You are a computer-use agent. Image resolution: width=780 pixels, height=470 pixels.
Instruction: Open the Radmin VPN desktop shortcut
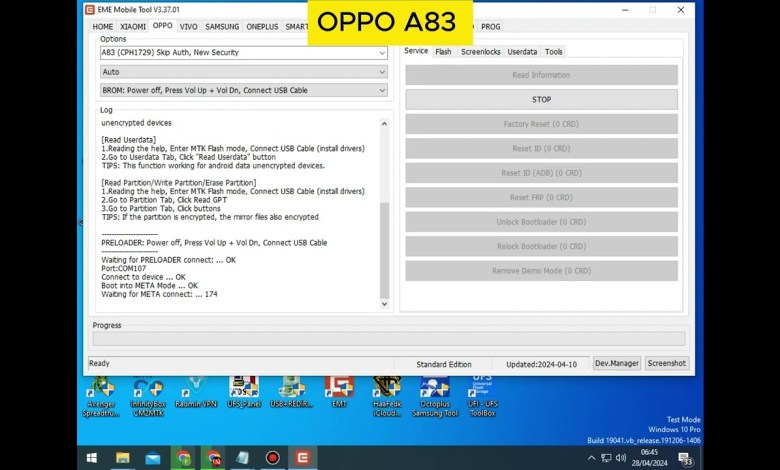(195, 392)
